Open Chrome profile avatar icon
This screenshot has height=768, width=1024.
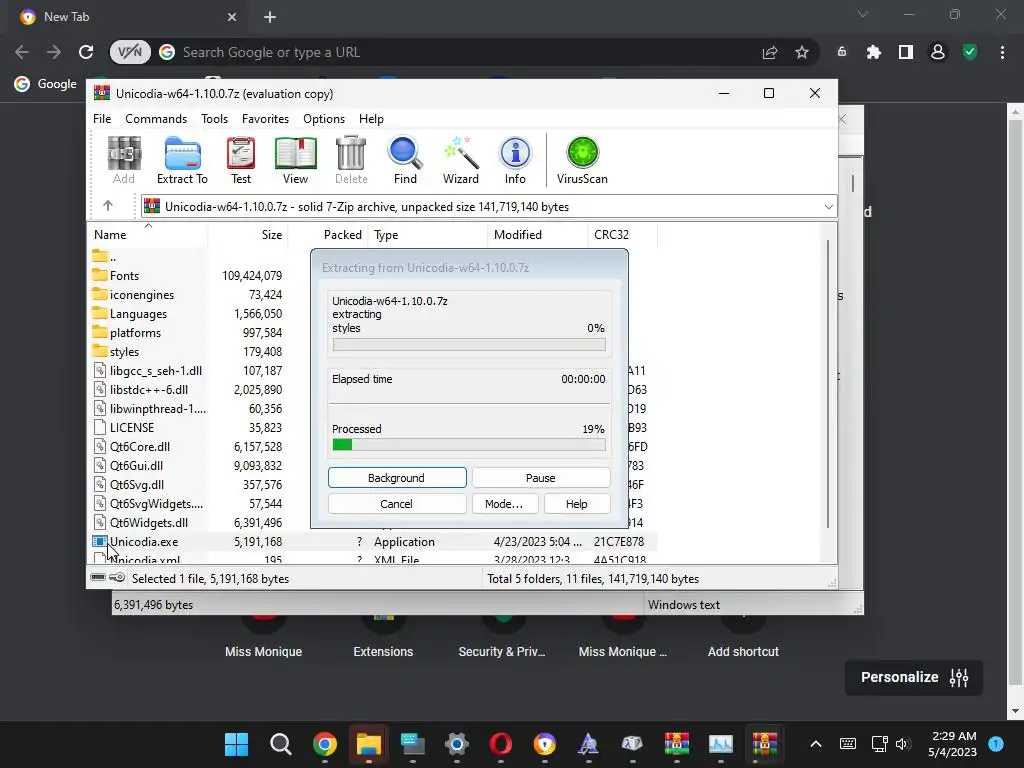pos(938,52)
